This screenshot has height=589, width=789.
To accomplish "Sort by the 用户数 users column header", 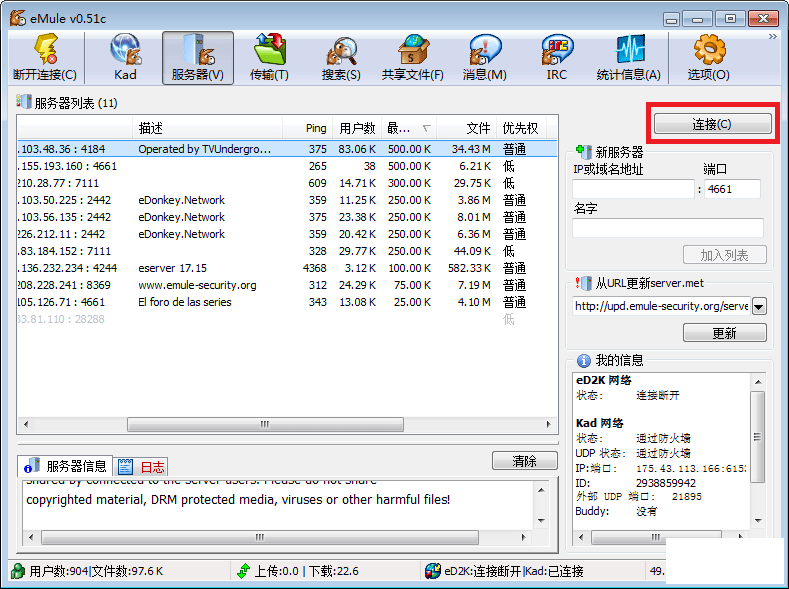I will click(357, 128).
